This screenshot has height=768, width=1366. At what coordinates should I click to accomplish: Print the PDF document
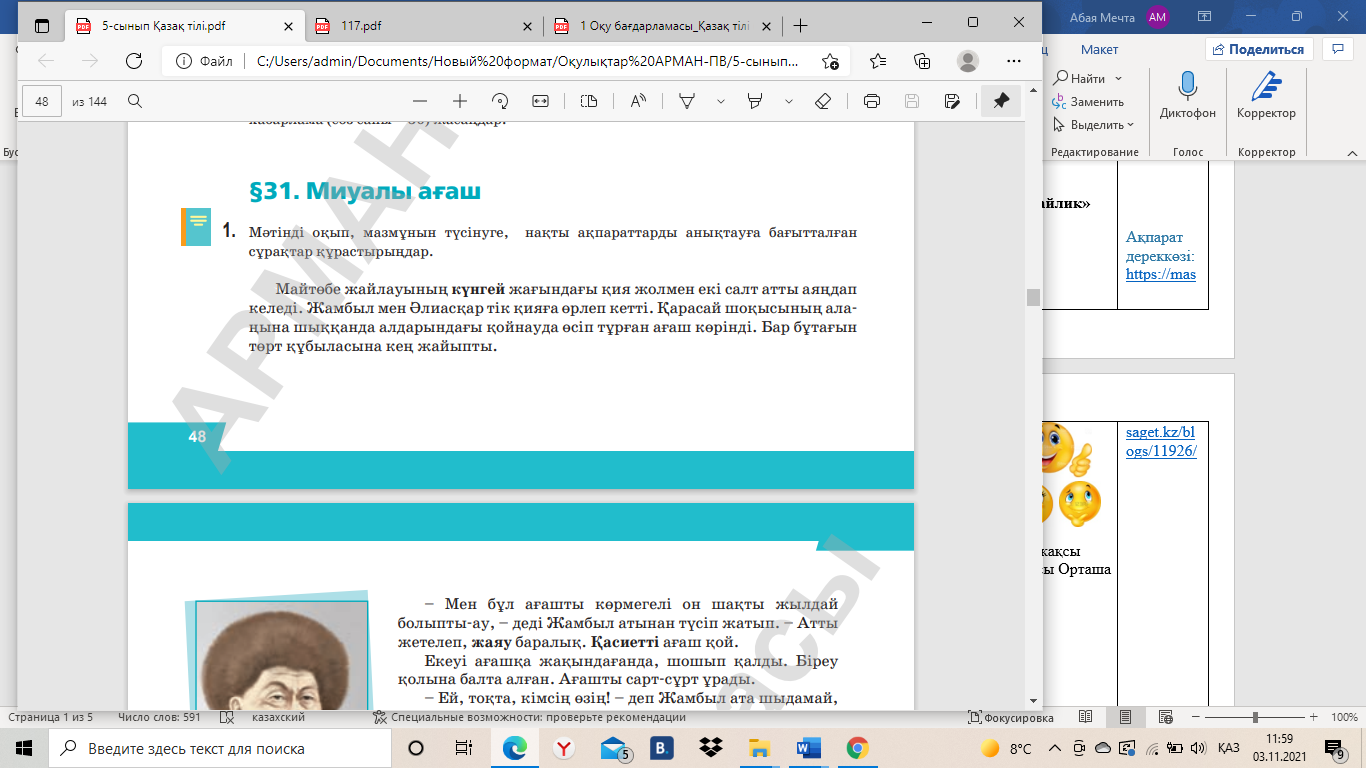pyautogui.click(x=872, y=101)
